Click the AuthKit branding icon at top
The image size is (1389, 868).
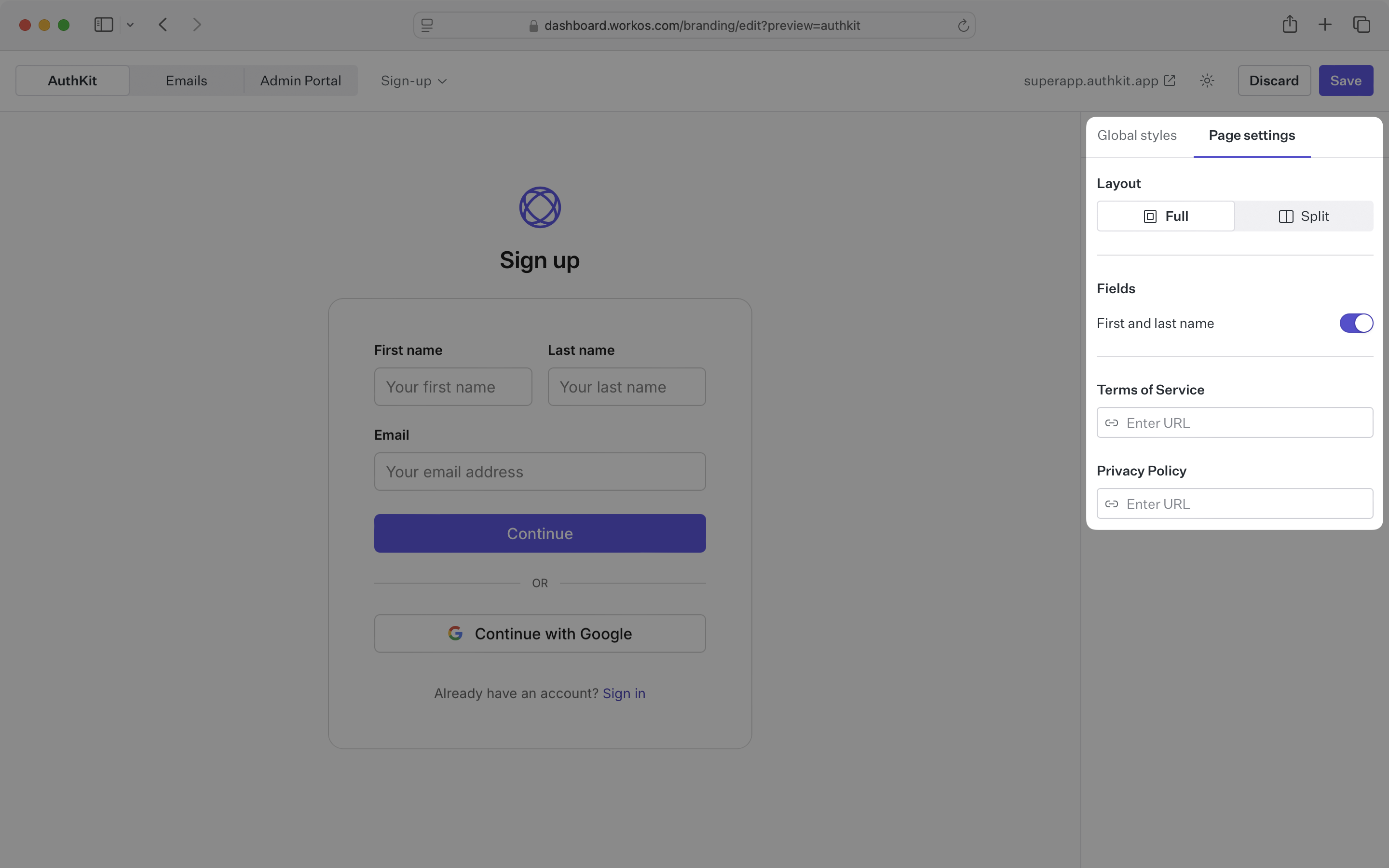coord(540,207)
